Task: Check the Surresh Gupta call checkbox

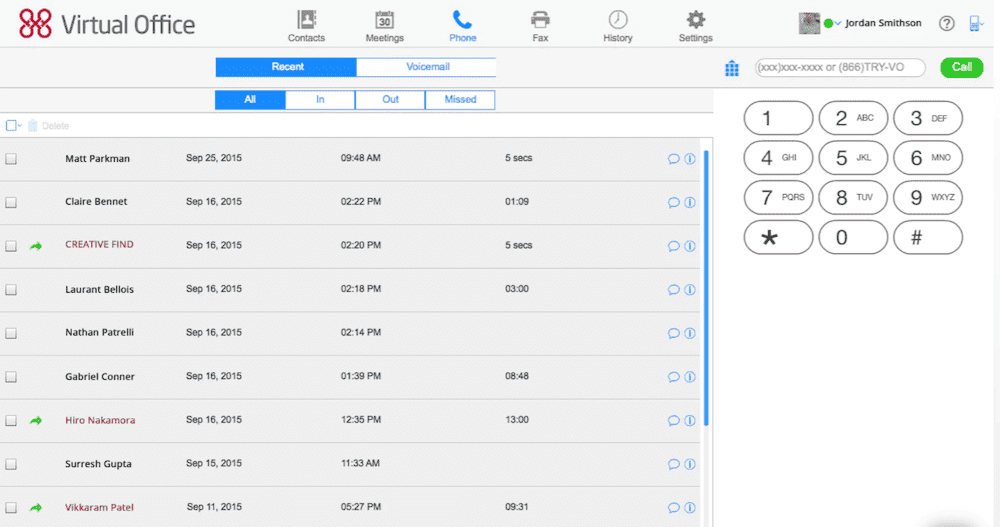Action: 11,464
